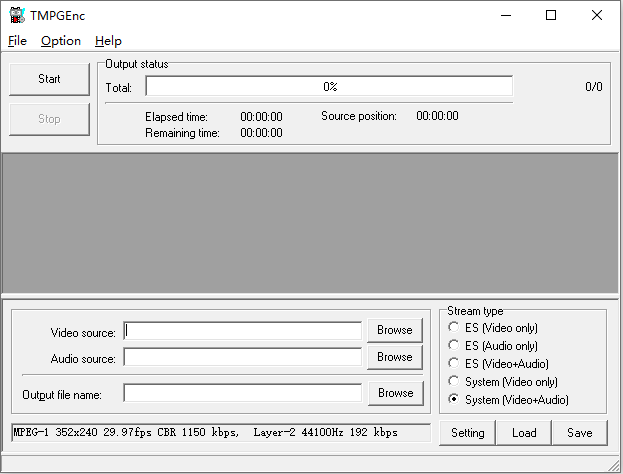Image resolution: width=623 pixels, height=474 pixels.
Task: Click the Save button
Action: tap(580, 433)
